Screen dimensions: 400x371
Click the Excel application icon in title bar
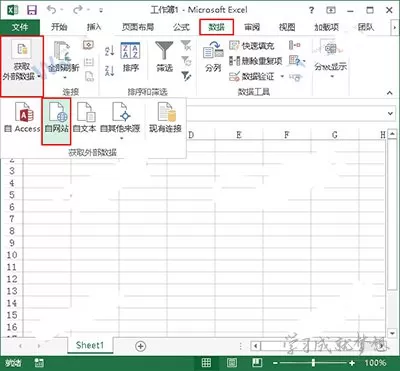click(12, 10)
